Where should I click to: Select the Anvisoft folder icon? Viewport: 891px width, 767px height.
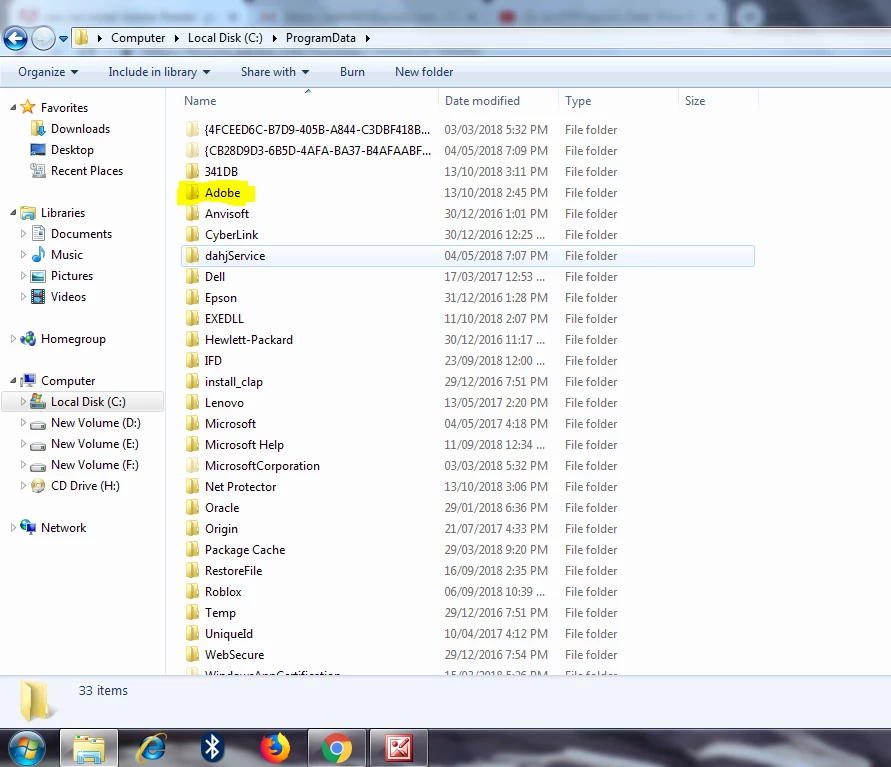point(192,214)
